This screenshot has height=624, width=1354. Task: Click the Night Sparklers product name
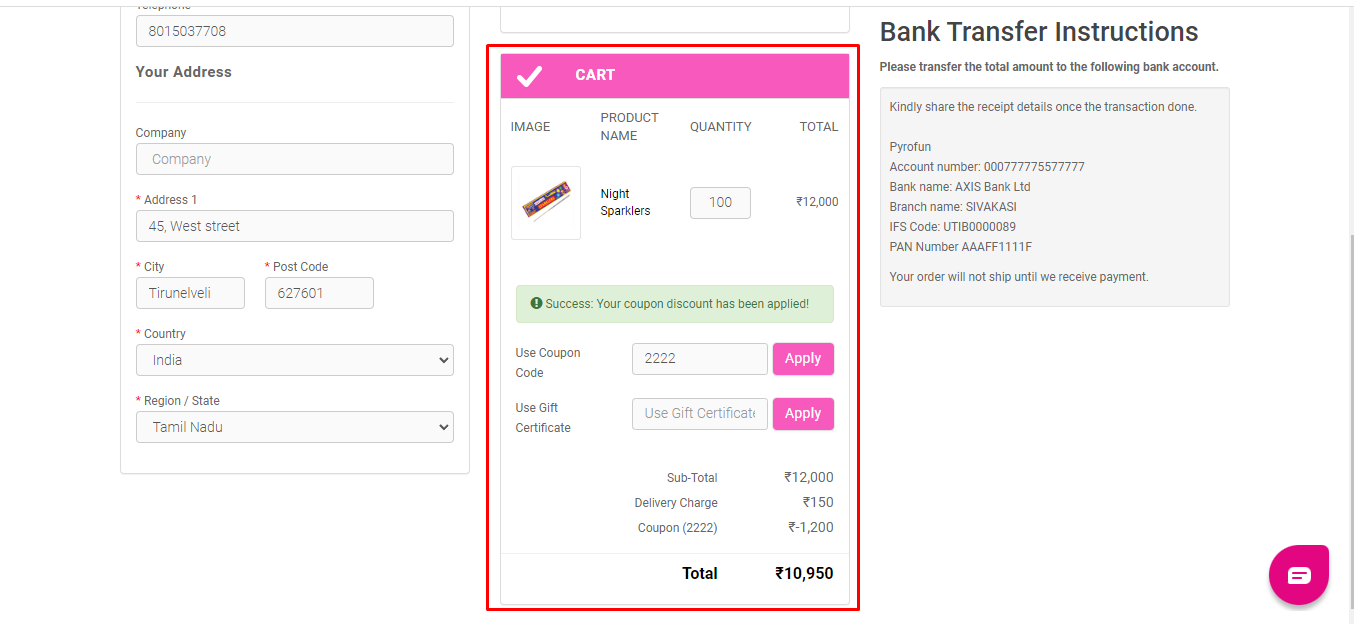[x=625, y=202]
